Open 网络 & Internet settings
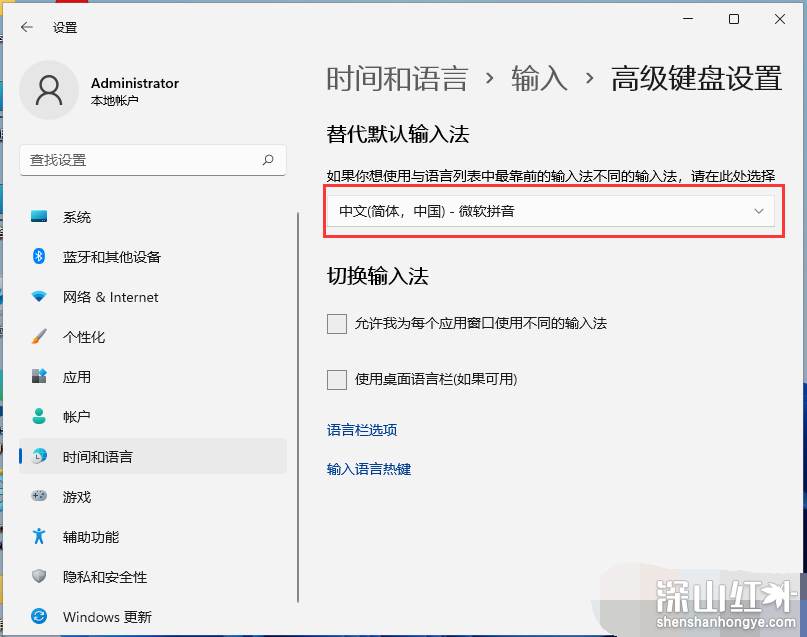The image size is (807, 637). pos(88,296)
